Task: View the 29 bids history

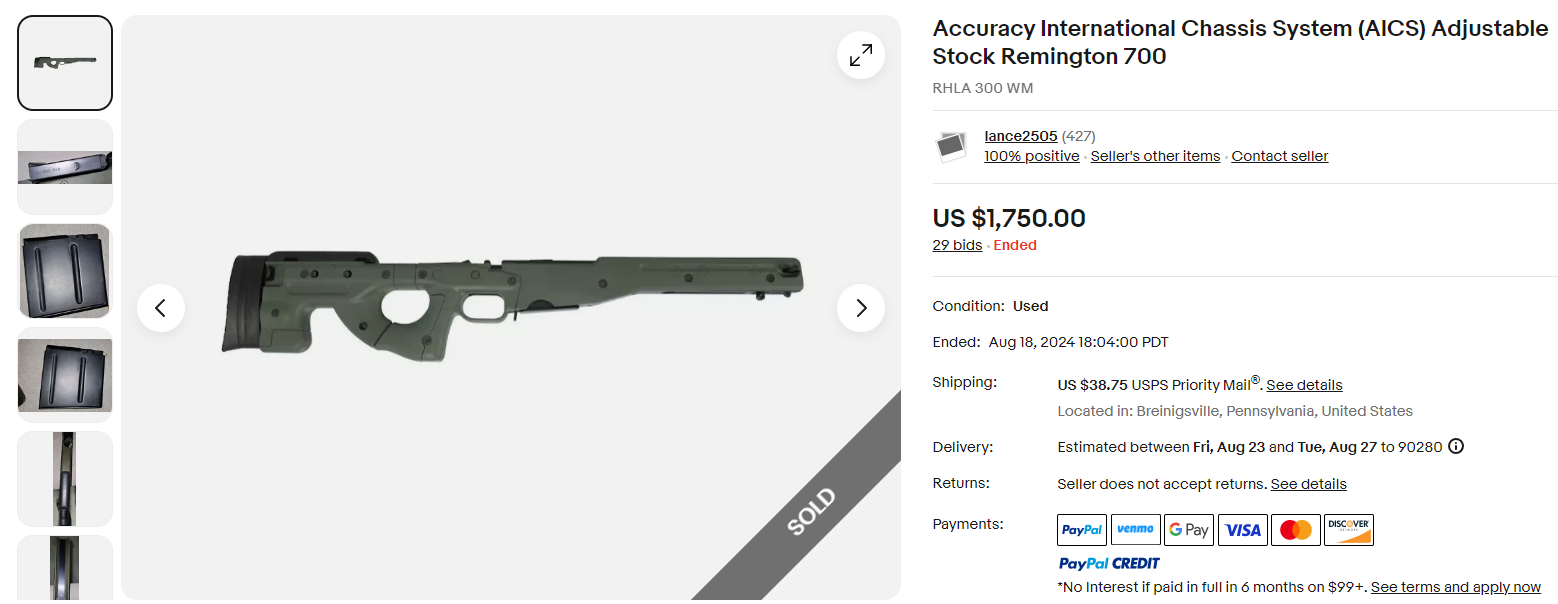Action: coord(957,245)
